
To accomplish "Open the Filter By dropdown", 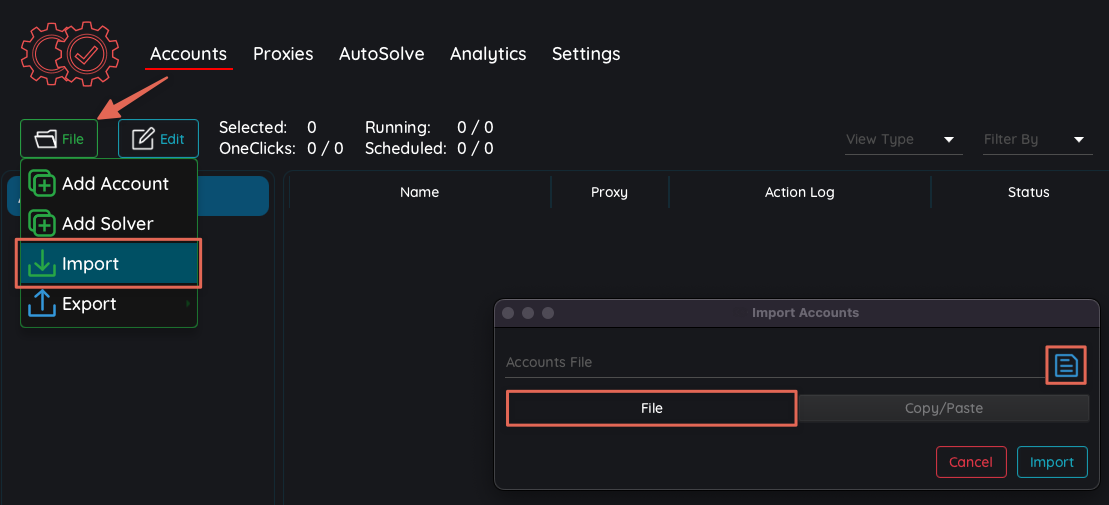I will (x=1034, y=140).
